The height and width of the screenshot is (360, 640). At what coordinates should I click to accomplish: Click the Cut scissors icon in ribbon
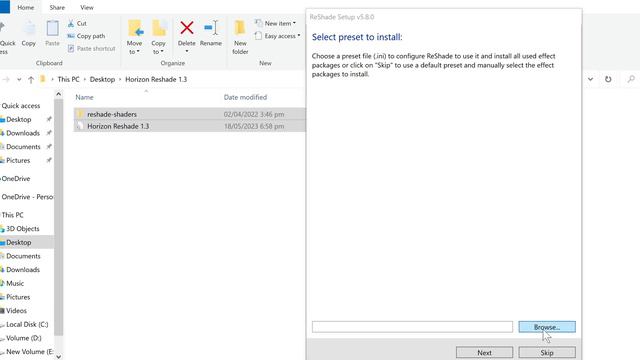(x=71, y=24)
